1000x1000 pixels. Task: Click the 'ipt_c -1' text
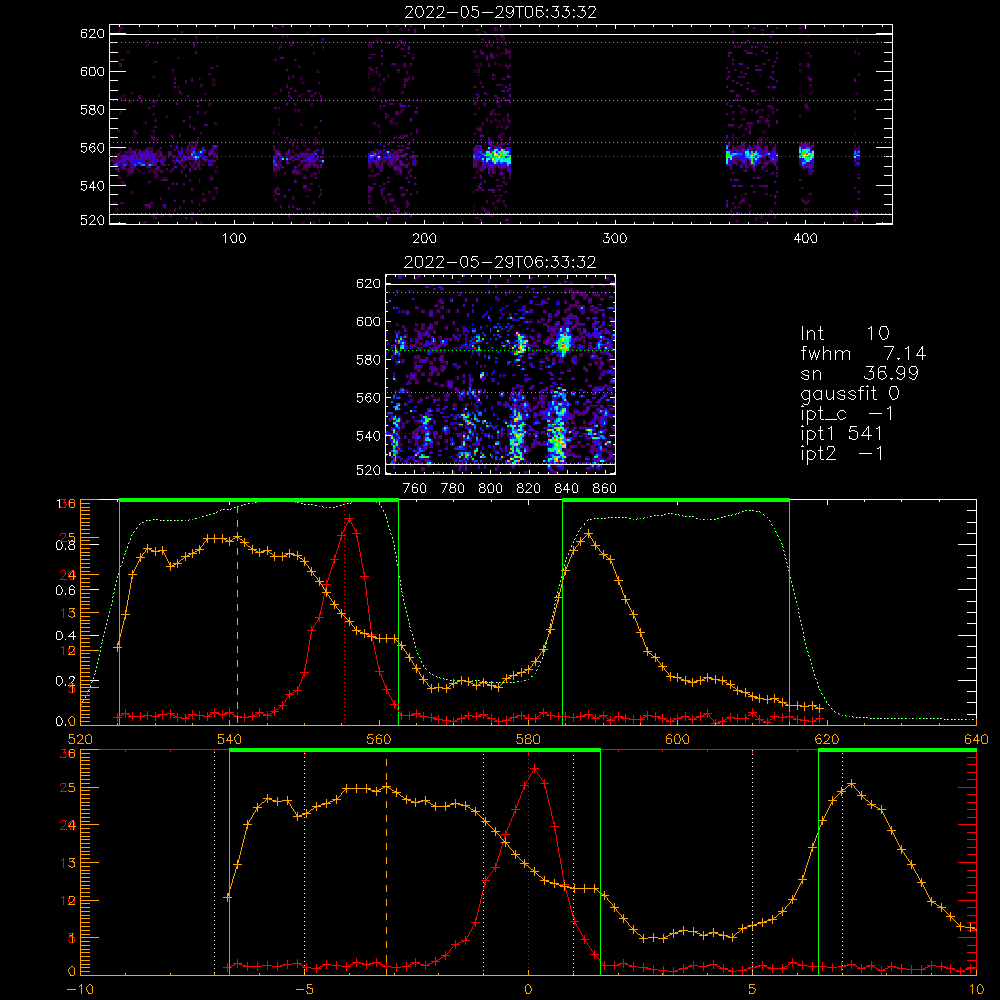(847, 414)
